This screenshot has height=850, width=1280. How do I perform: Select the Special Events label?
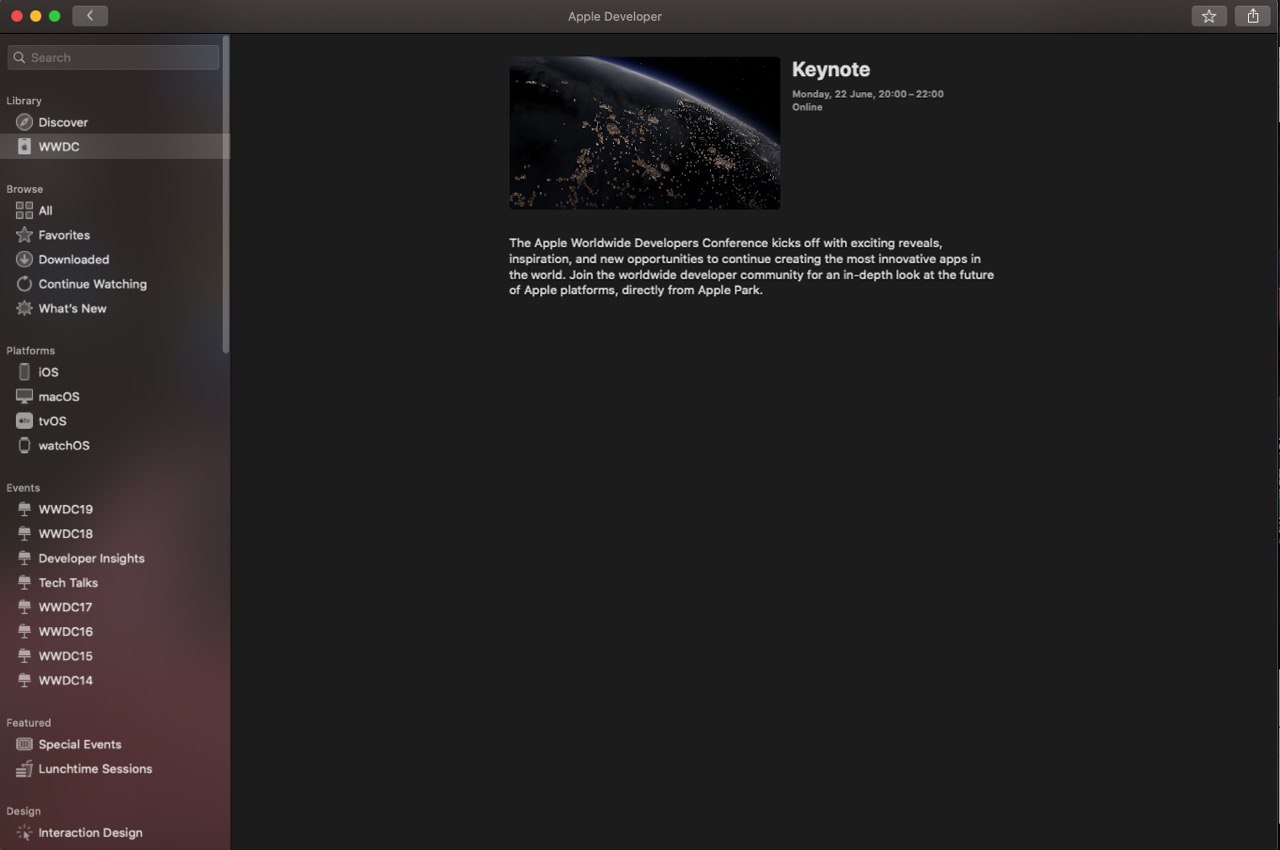(80, 745)
